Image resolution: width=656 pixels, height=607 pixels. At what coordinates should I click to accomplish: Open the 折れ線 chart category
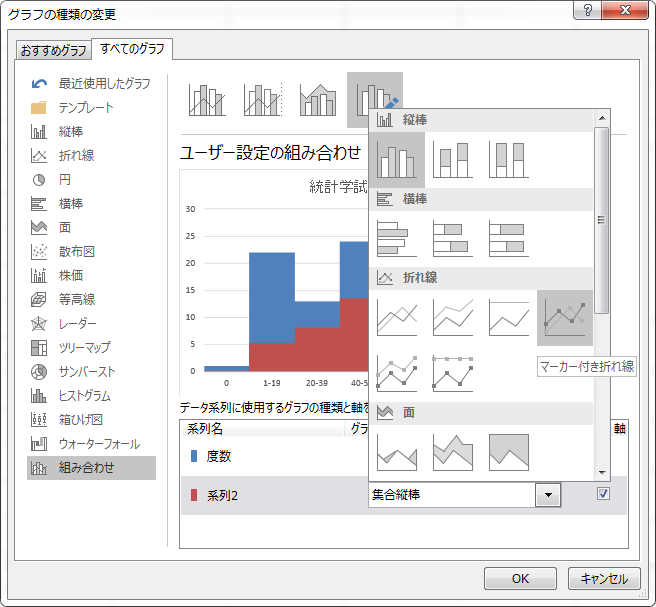tap(91, 156)
